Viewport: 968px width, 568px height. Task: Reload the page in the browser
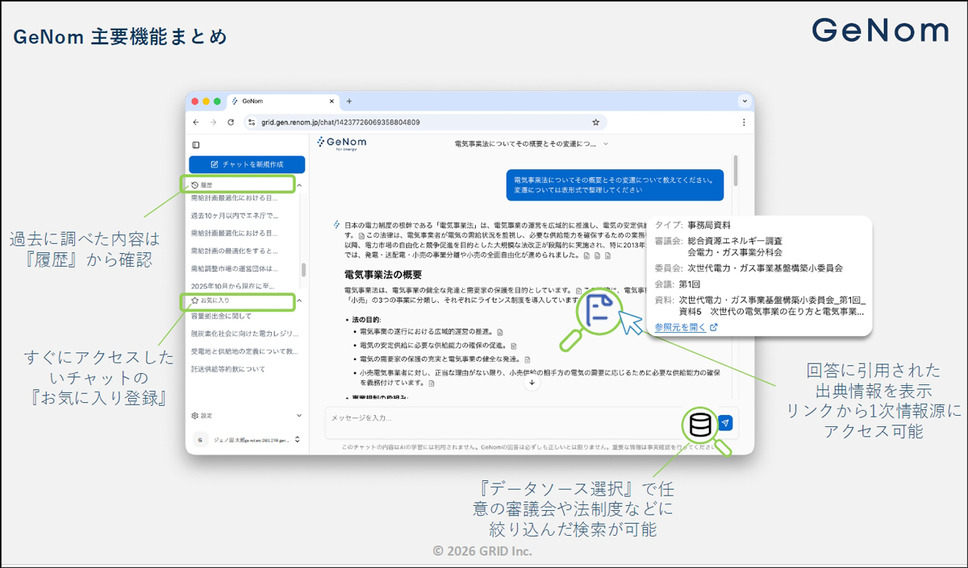tap(231, 122)
